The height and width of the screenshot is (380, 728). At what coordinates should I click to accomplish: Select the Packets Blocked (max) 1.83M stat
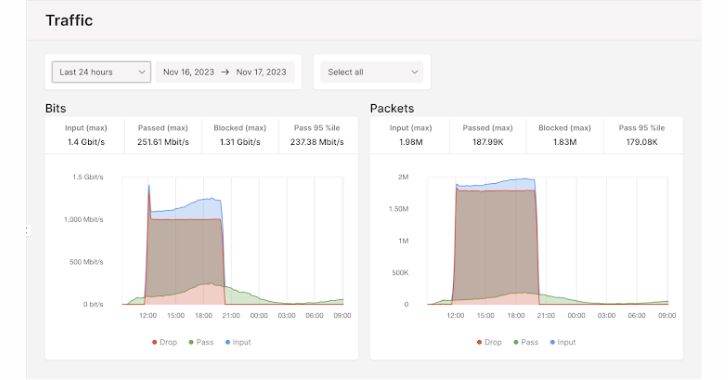pyautogui.click(x=565, y=135)
